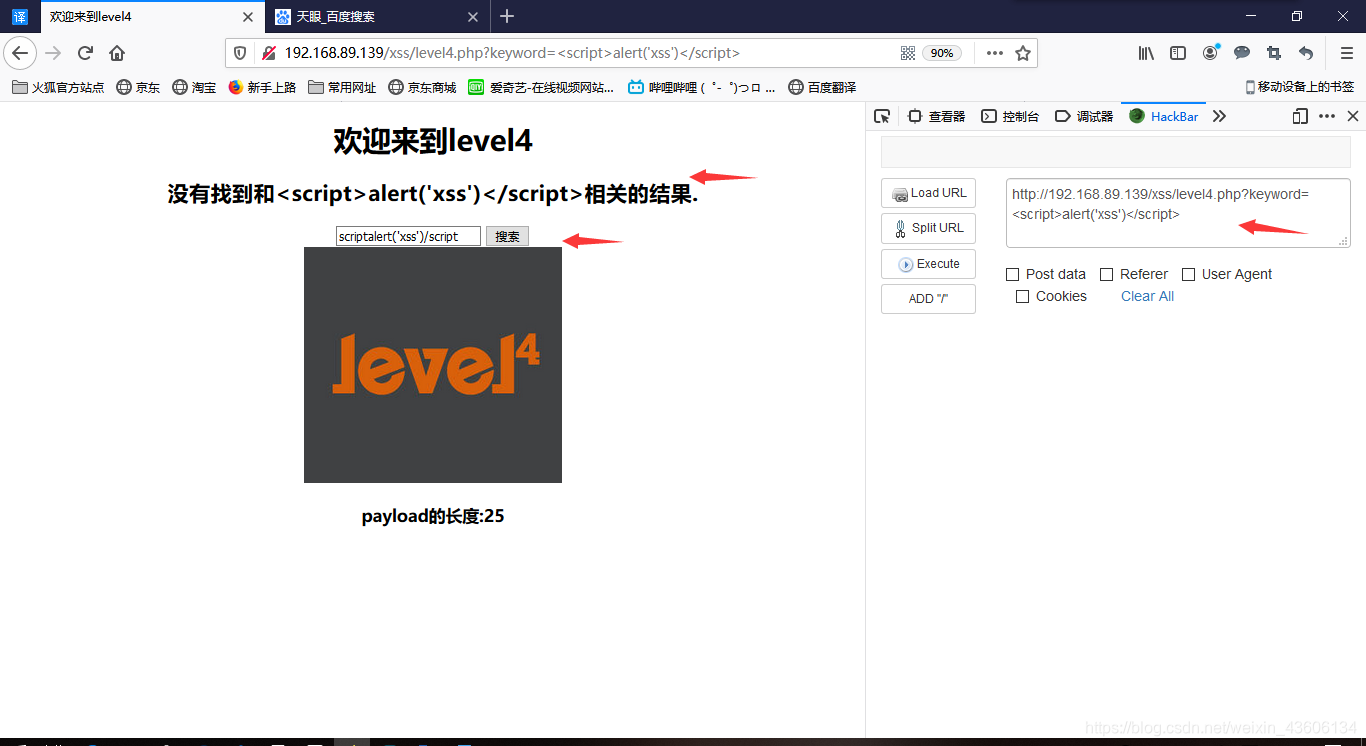Open devtools three-dot options menu
Screen dimensions: 1366x746
click(x=1327, y=116)
